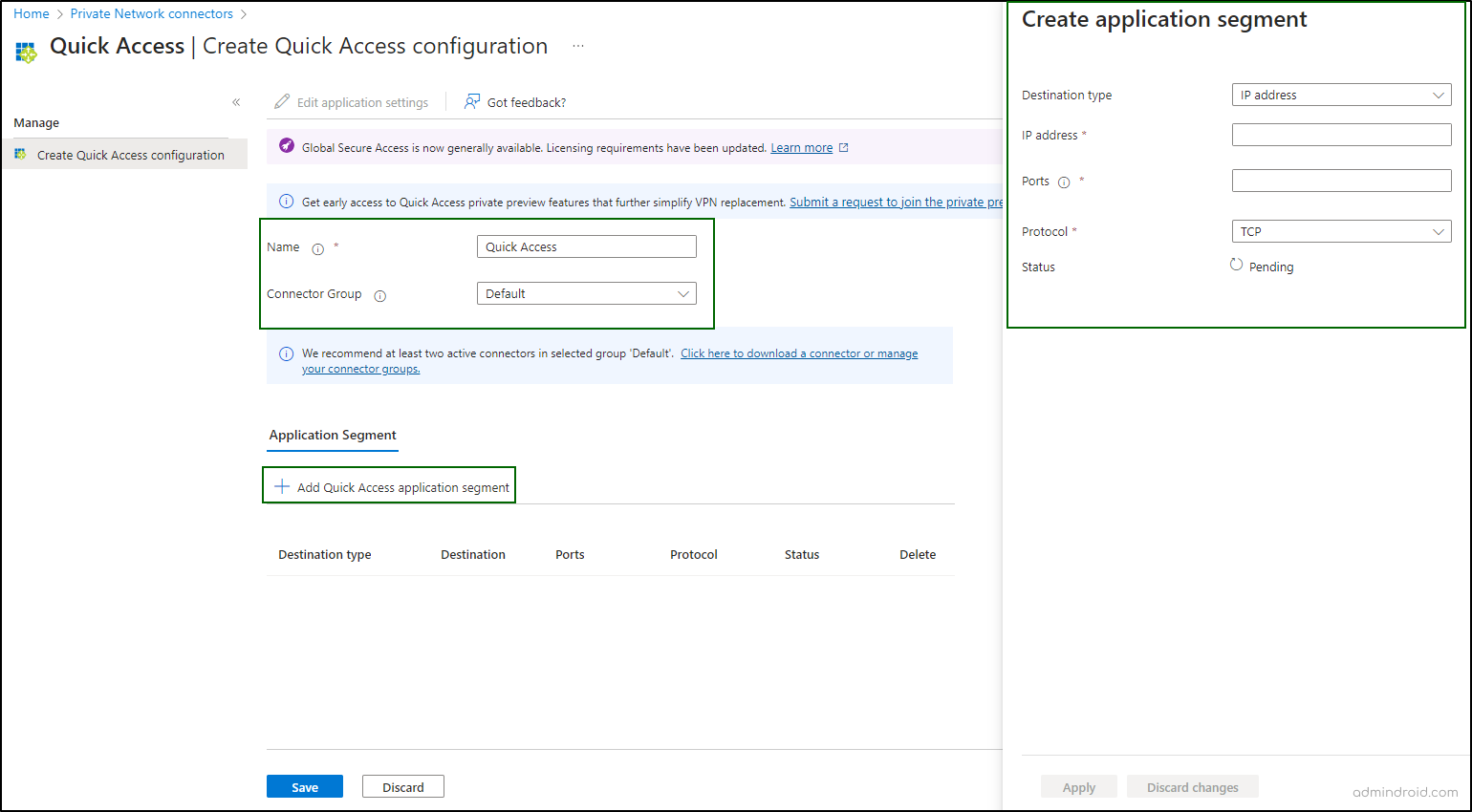
Task: Open the Learn more link about licensing
Action: coord(802,147)
